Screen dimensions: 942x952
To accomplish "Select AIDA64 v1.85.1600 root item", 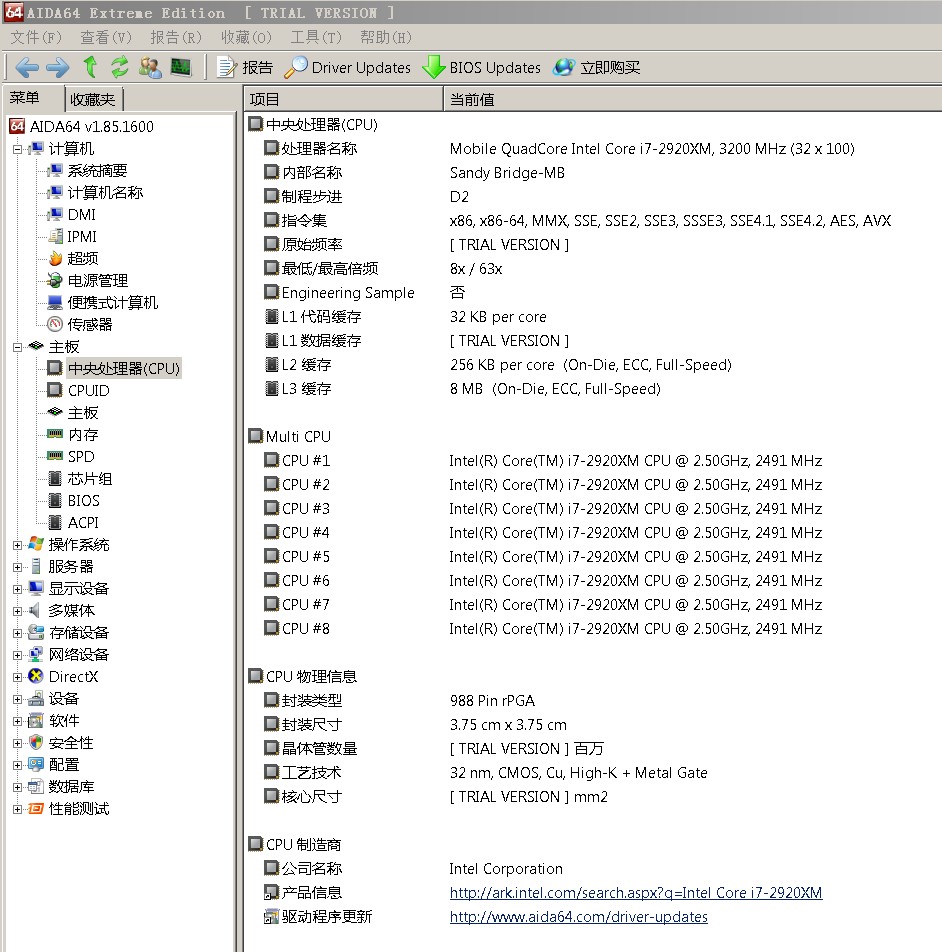I will click(x=92, y=126).
